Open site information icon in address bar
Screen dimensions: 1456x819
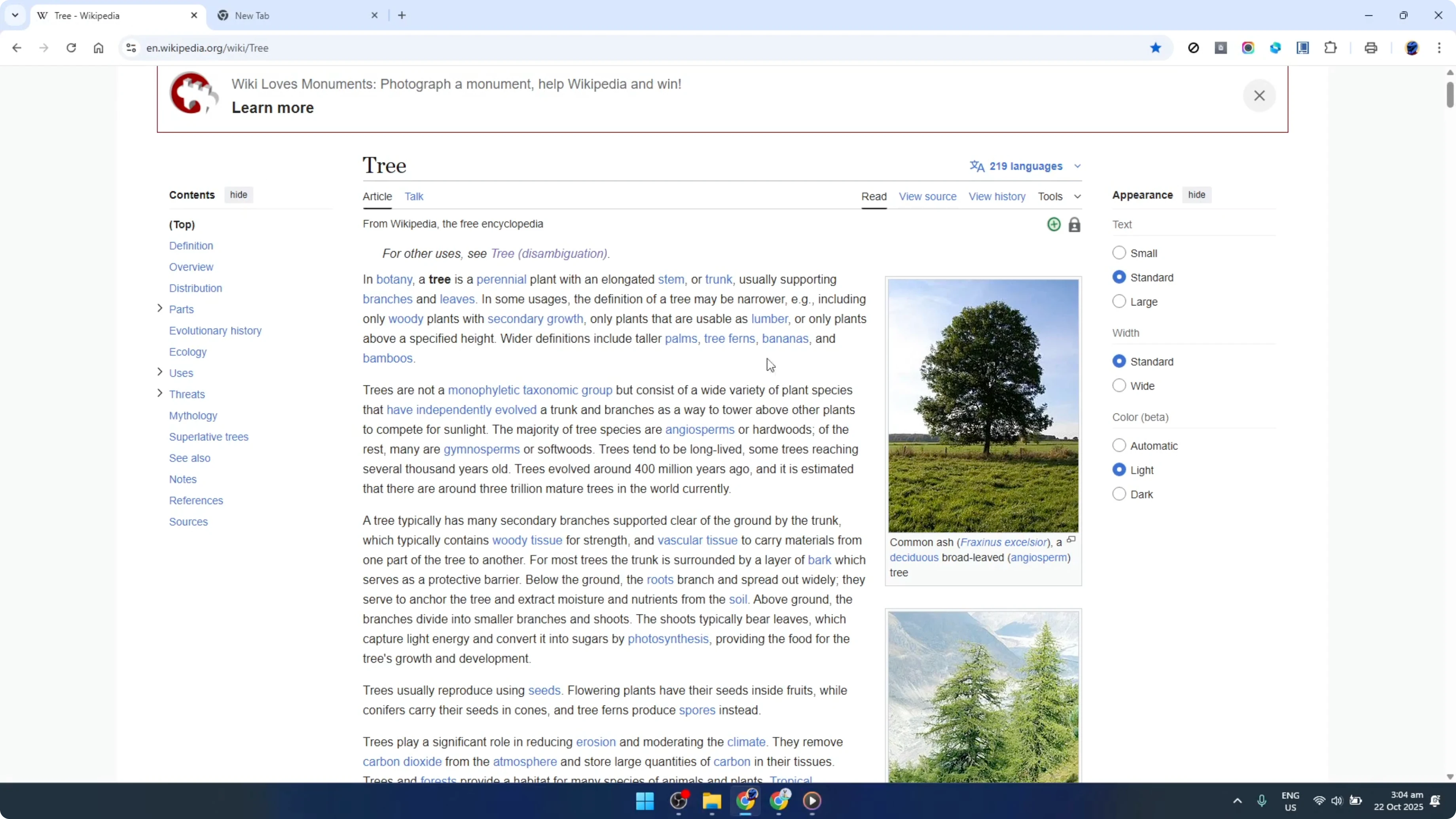point(131,48)
